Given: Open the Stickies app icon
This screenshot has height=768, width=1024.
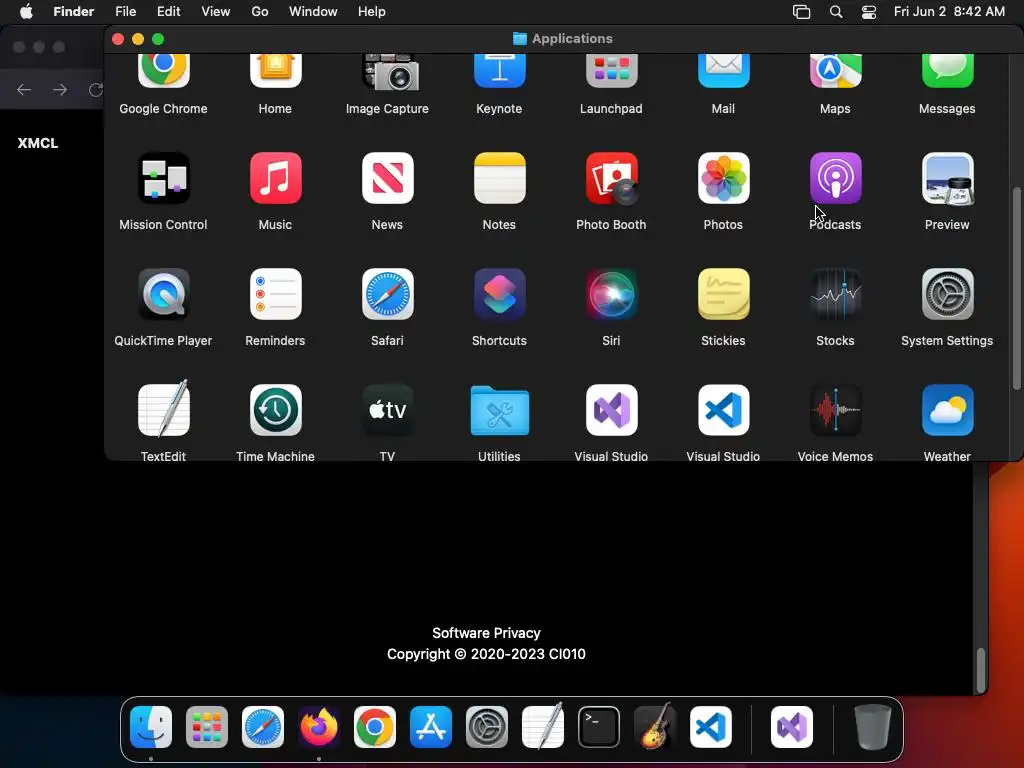Looking at the screenshot, I should click(x=724, y=294).
